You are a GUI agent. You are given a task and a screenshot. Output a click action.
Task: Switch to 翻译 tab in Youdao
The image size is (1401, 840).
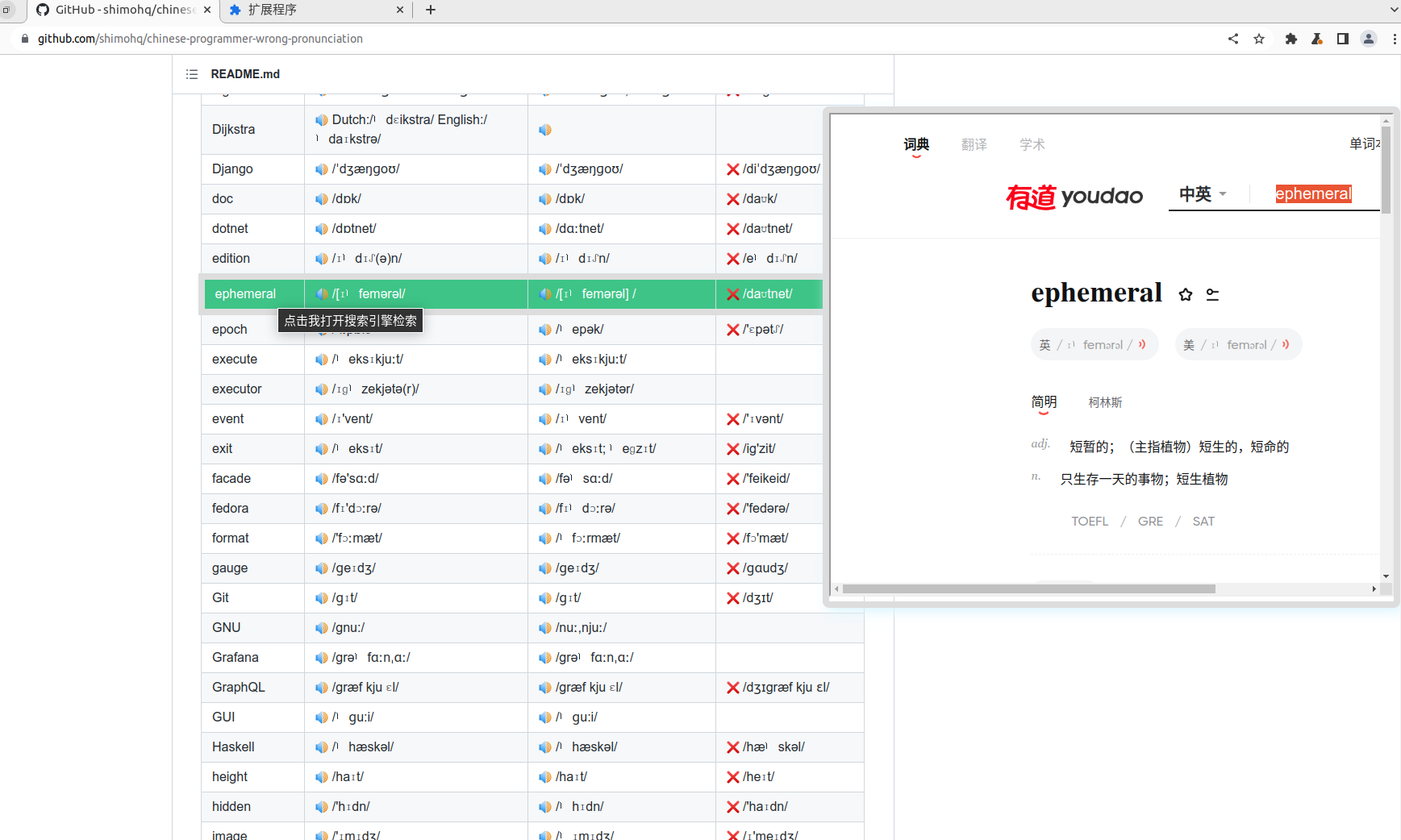pyautogui.click(x=974, y=144)
